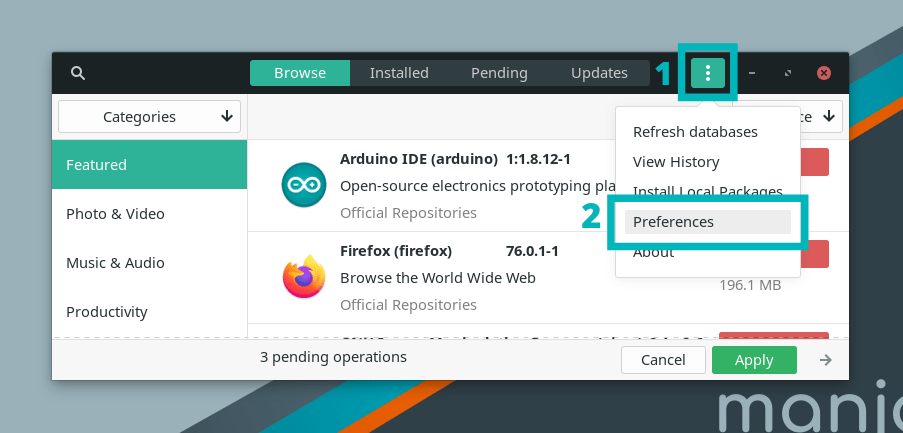Select the Browse tab
The image size is (903, 433).
(300, 73)
